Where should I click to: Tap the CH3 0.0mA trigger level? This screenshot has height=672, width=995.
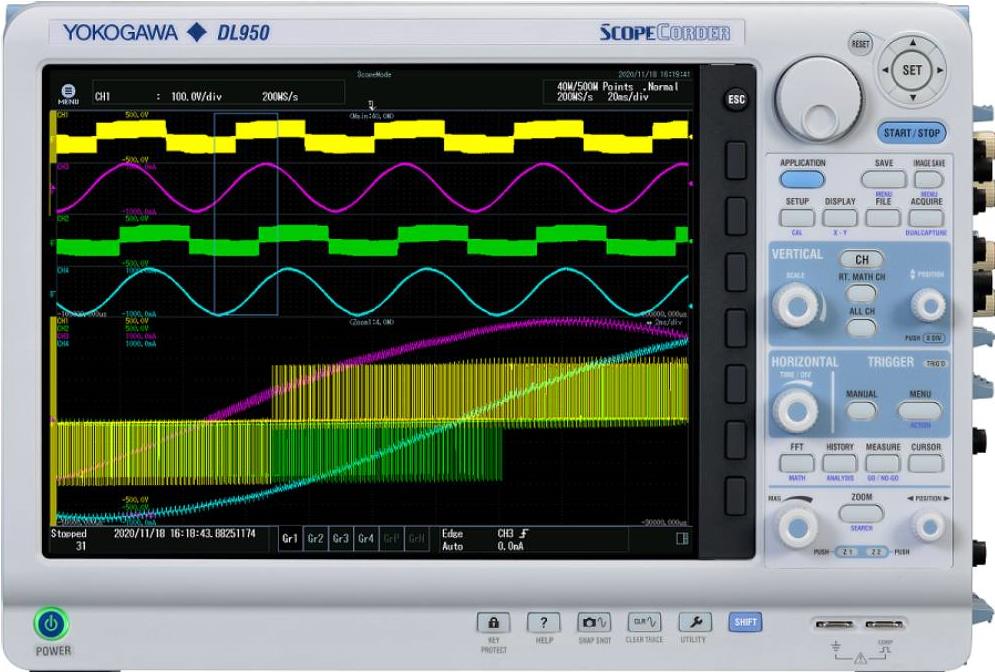coord(511,539)
